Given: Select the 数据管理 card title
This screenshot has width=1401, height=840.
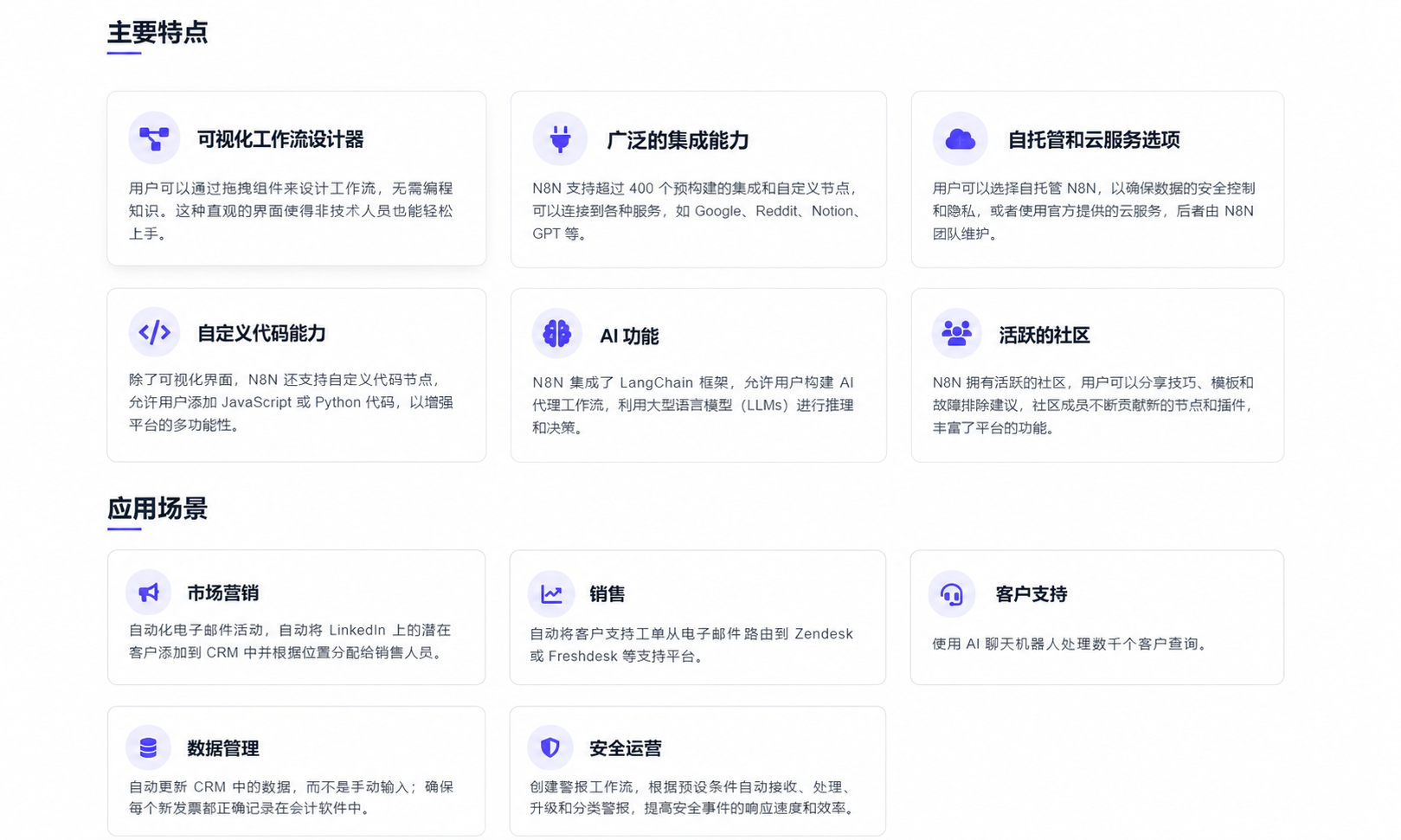Looking at the screenshot, I should pos(223,748).
